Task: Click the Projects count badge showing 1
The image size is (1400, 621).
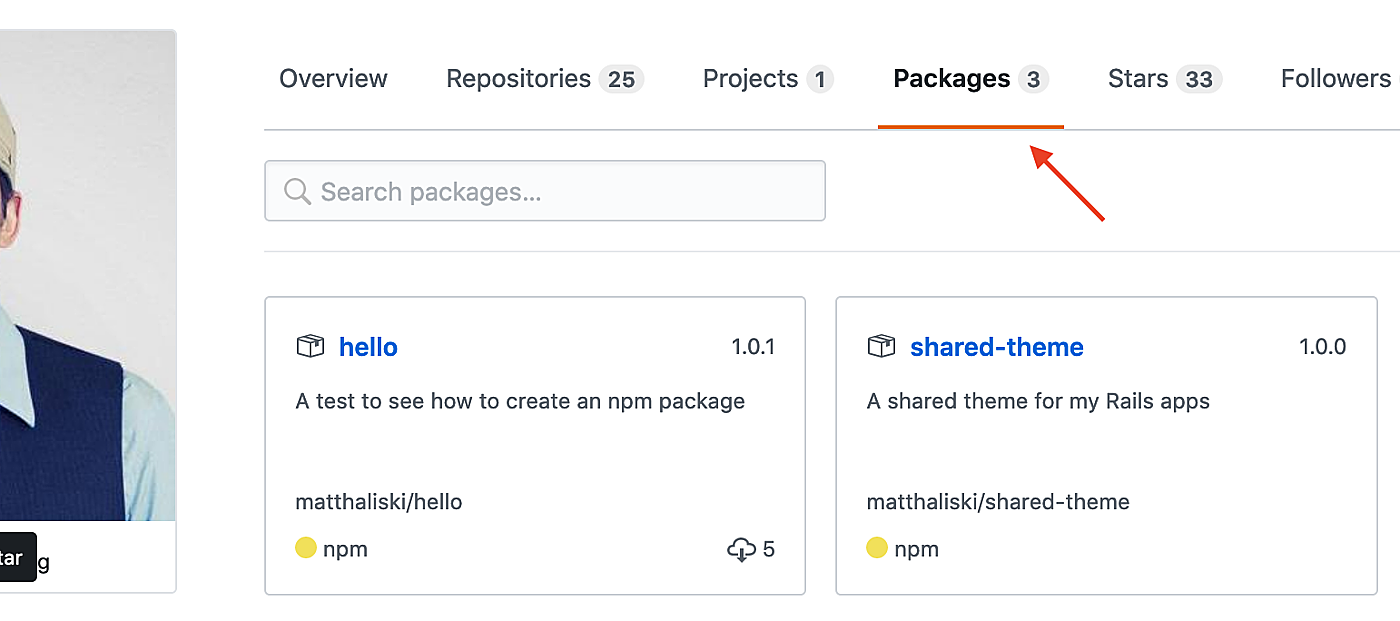Action: (x=820, y=79)
